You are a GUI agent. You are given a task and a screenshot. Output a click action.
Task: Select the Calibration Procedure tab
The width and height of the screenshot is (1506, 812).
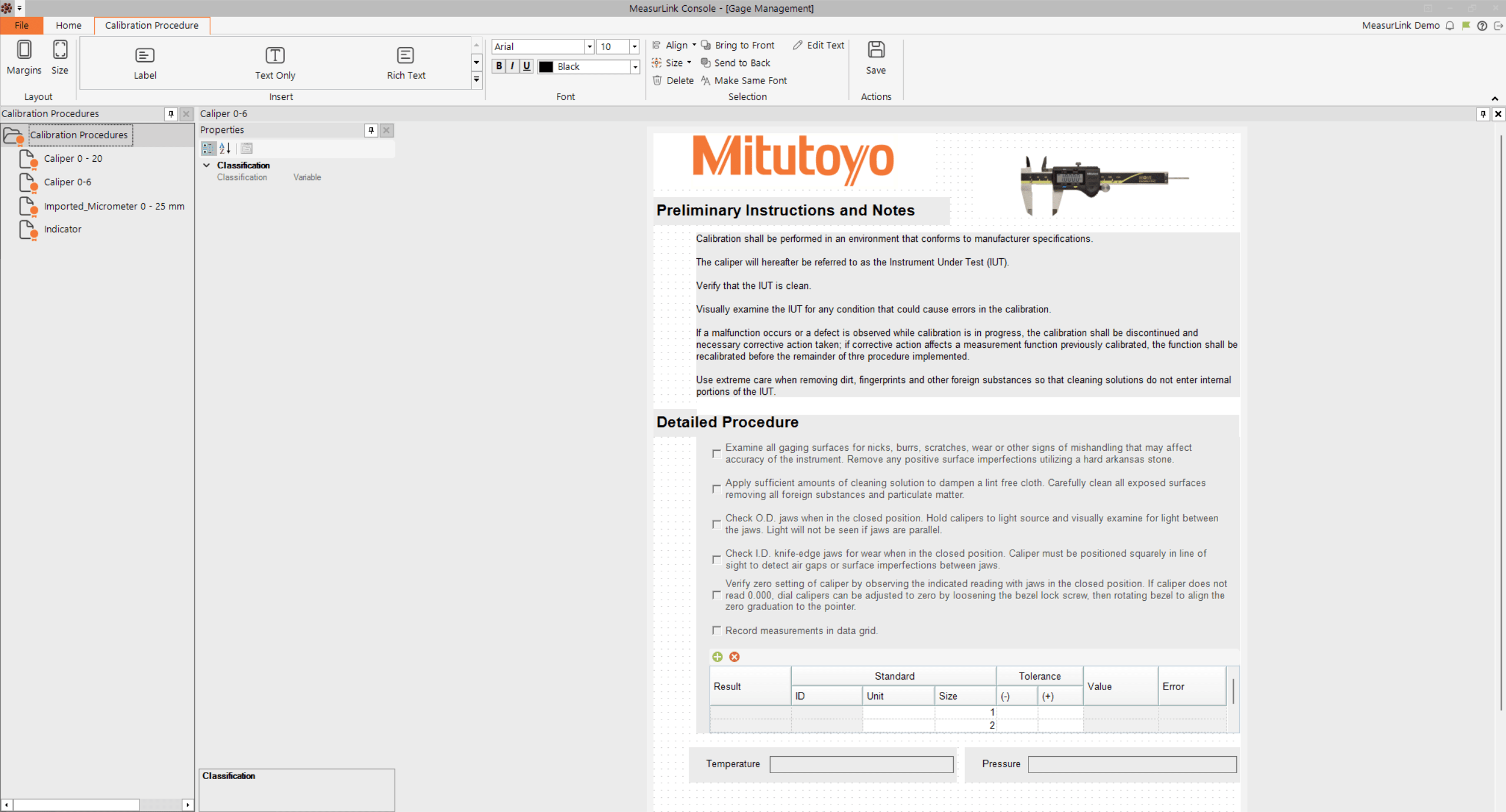pos(152,25)
